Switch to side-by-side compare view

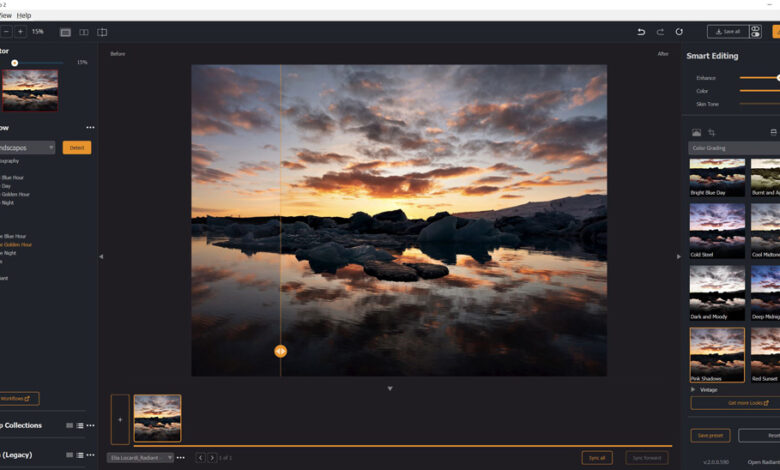tap(84, 32)
